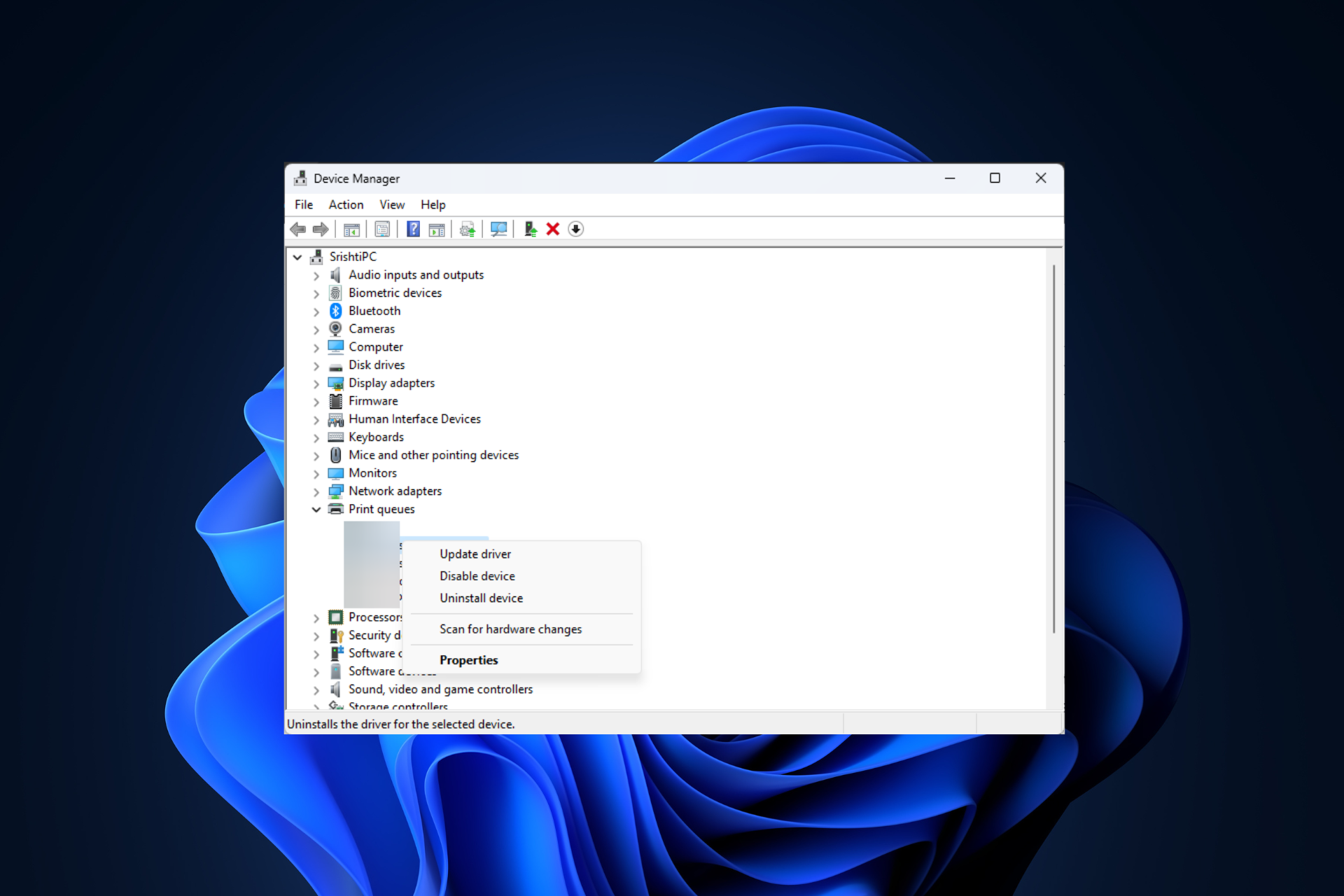Choose Update driver from the context menu

click(521, 554)
